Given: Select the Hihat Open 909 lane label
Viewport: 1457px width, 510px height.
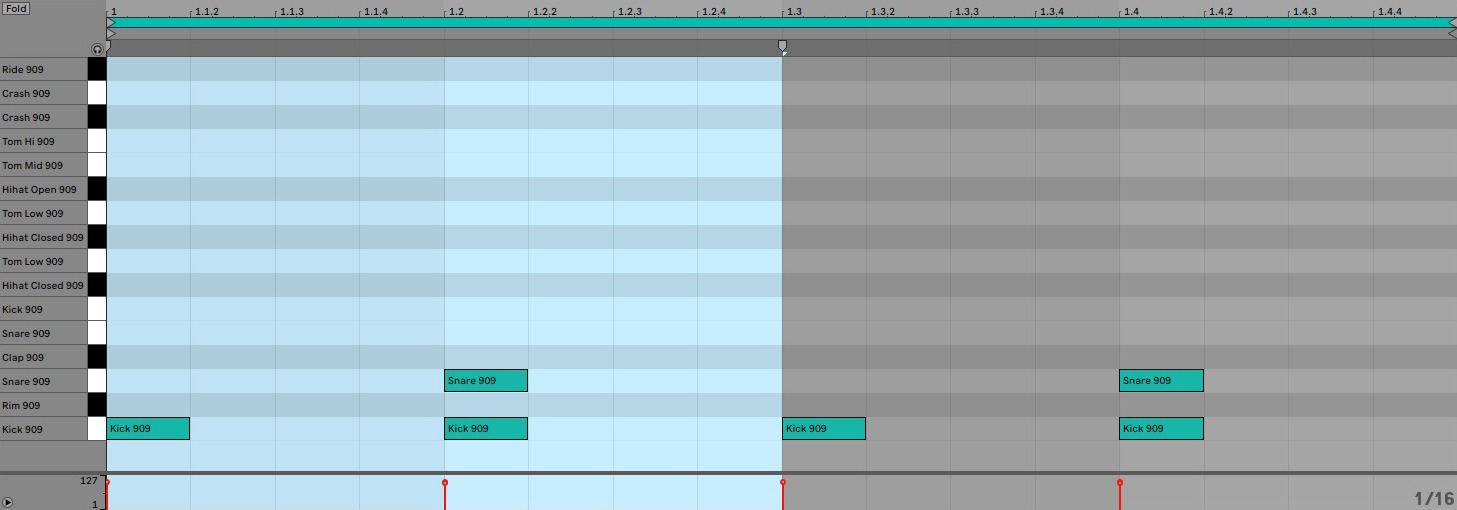Looking at the screenshot, I should click(40, 189).
